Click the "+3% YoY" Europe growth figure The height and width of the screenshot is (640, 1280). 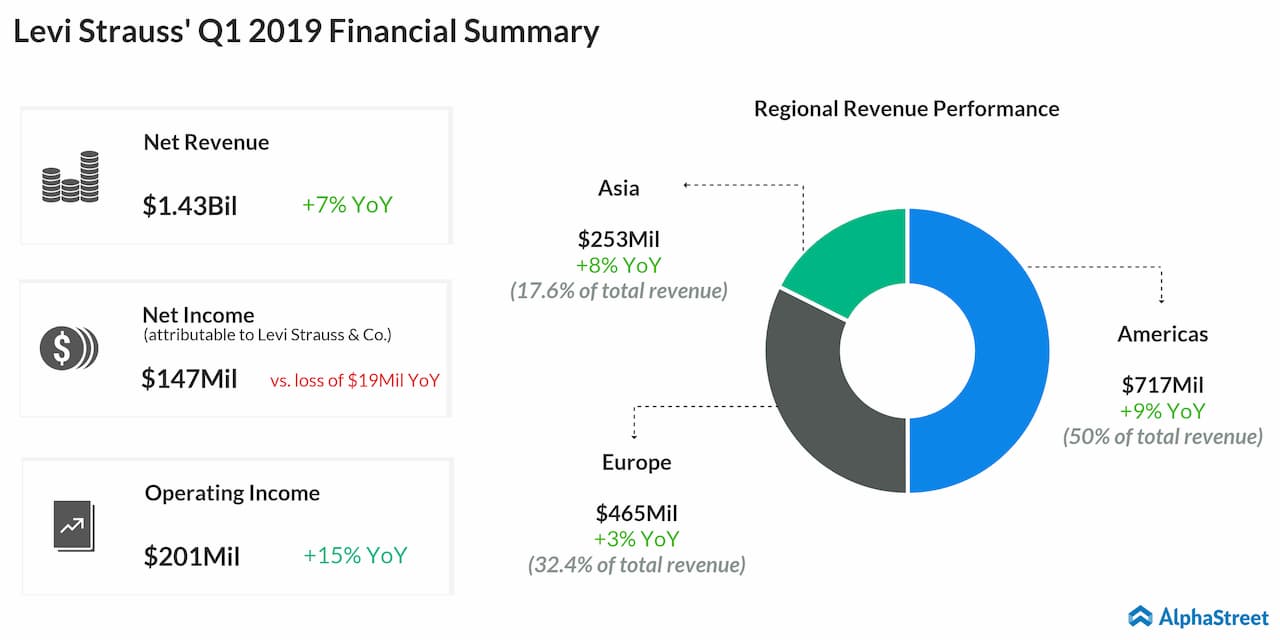(637, 539)
